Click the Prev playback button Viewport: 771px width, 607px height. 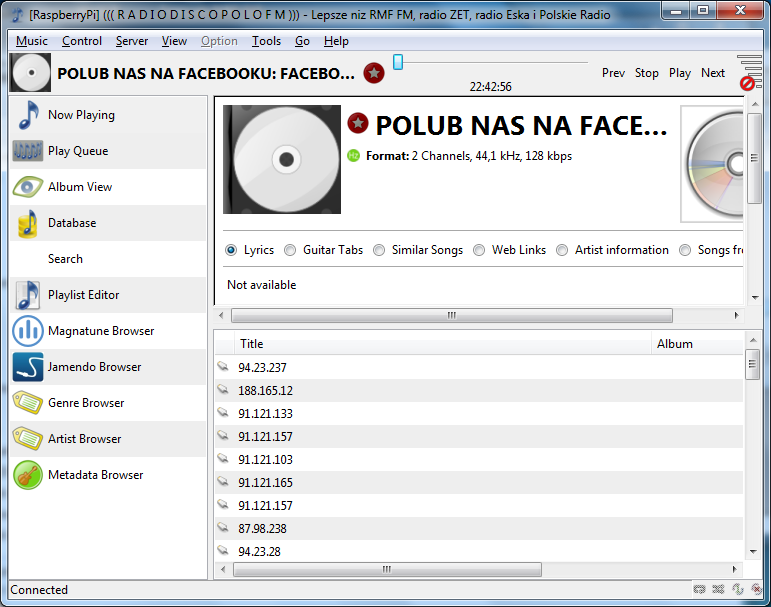point(613,73)
